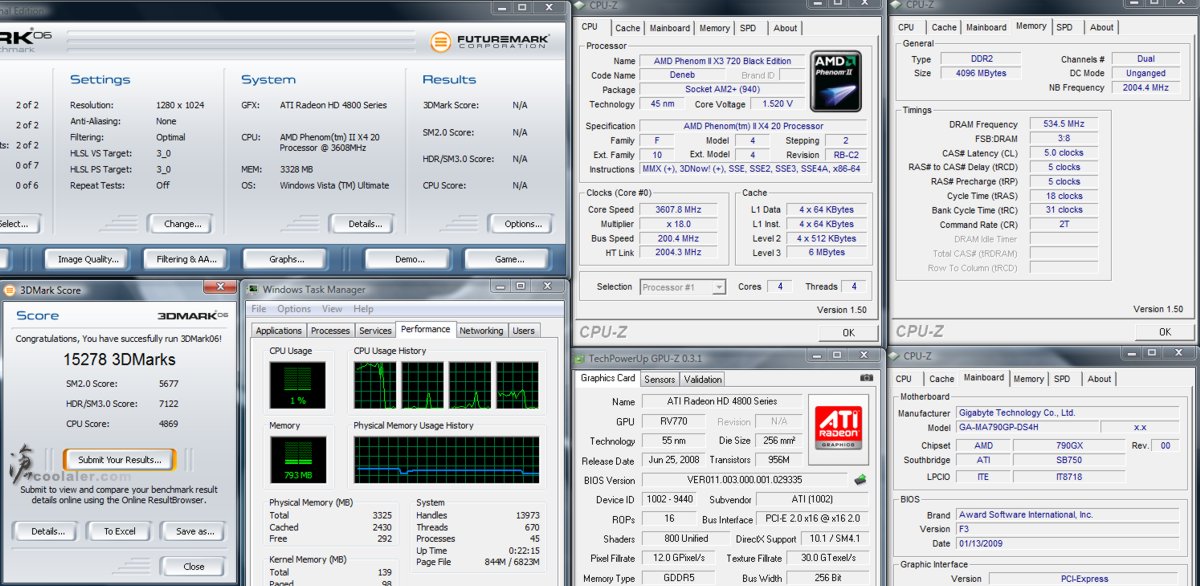Open Cache tab in the CPU-Z processor window
The image size is (1200, 586).
627,28
